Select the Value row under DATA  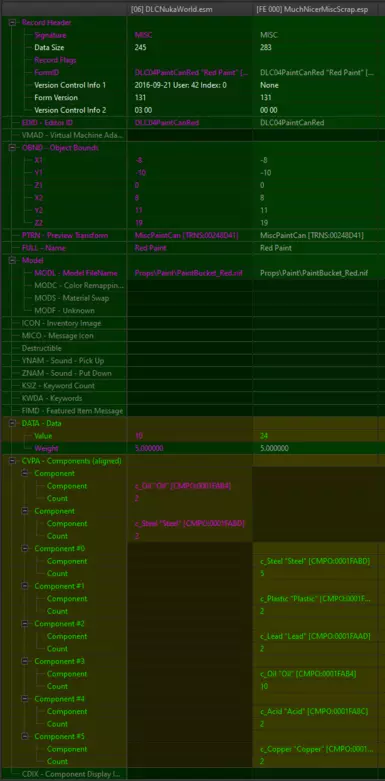pos(192,436)
